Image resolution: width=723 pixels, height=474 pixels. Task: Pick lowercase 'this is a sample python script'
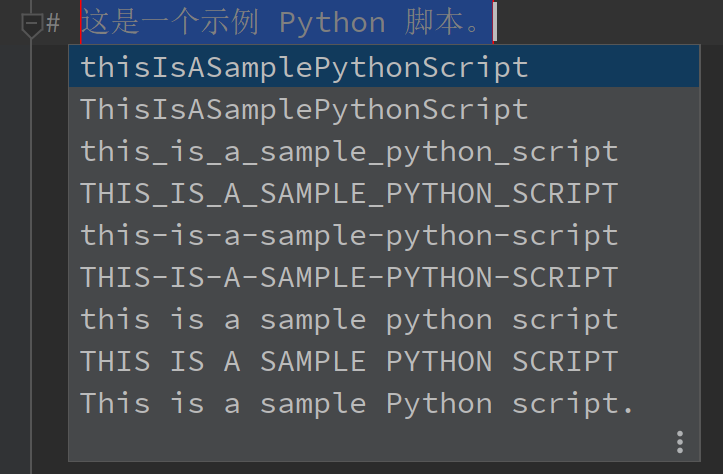click(x=349, y=320)
